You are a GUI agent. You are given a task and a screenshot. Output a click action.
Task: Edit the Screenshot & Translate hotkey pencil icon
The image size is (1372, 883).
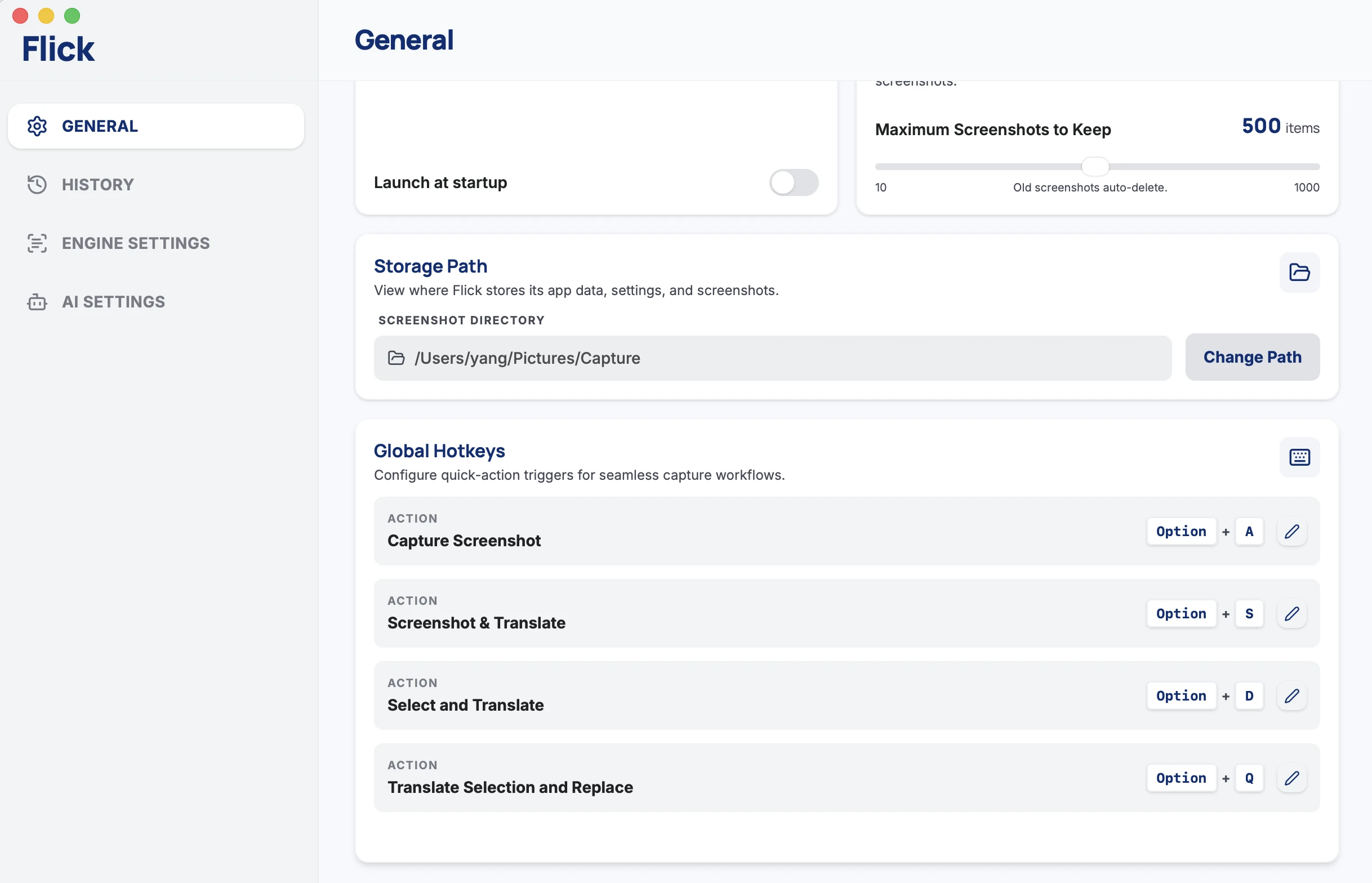[1291, 613]
